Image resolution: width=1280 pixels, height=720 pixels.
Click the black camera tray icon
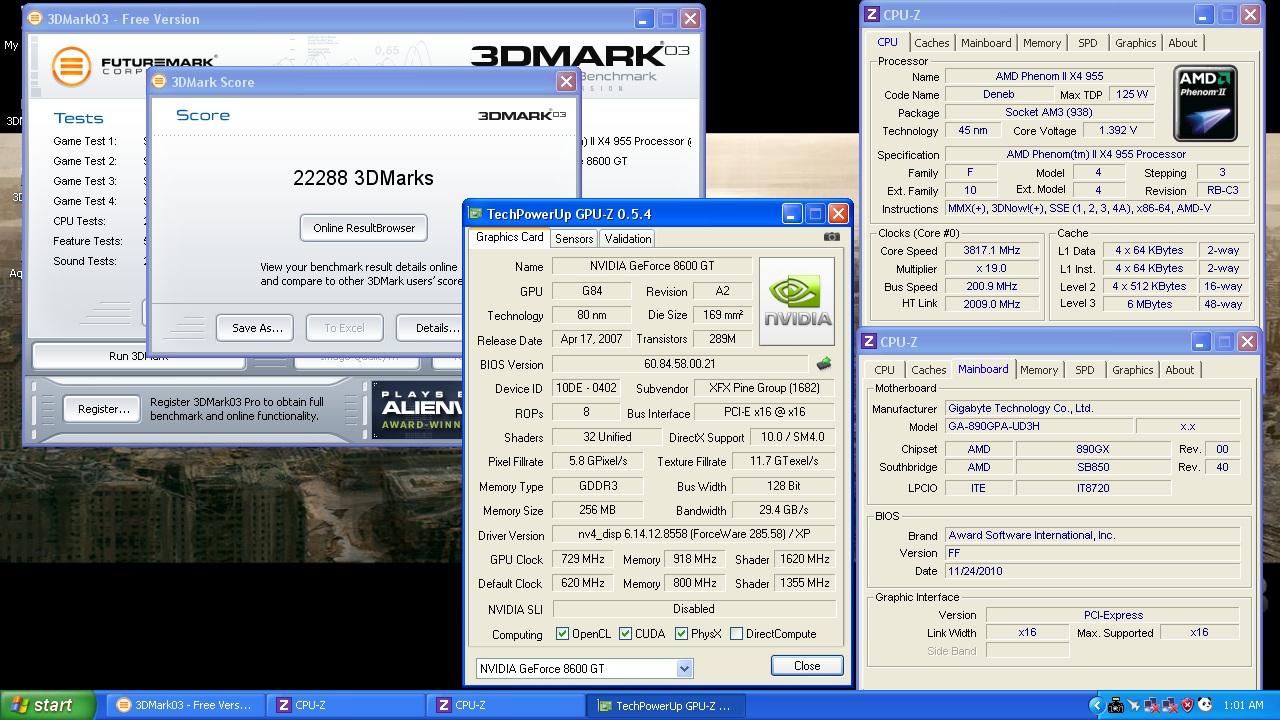(x=1116, y=705)
